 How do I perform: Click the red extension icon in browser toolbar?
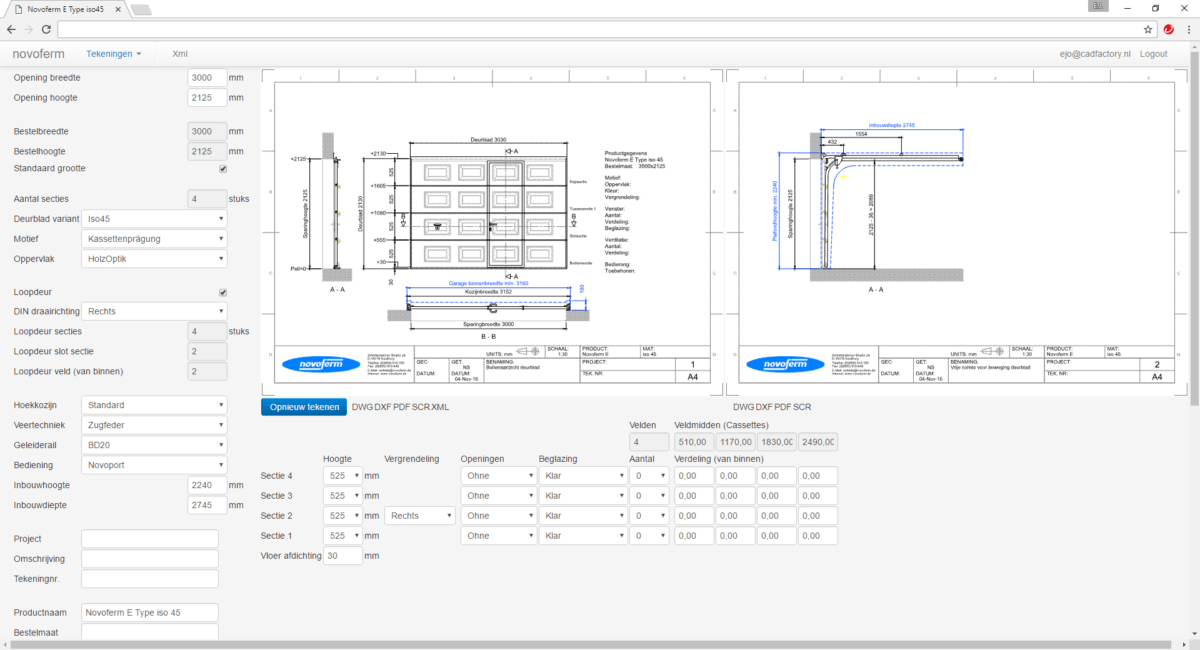click(x=1168, y=29)
